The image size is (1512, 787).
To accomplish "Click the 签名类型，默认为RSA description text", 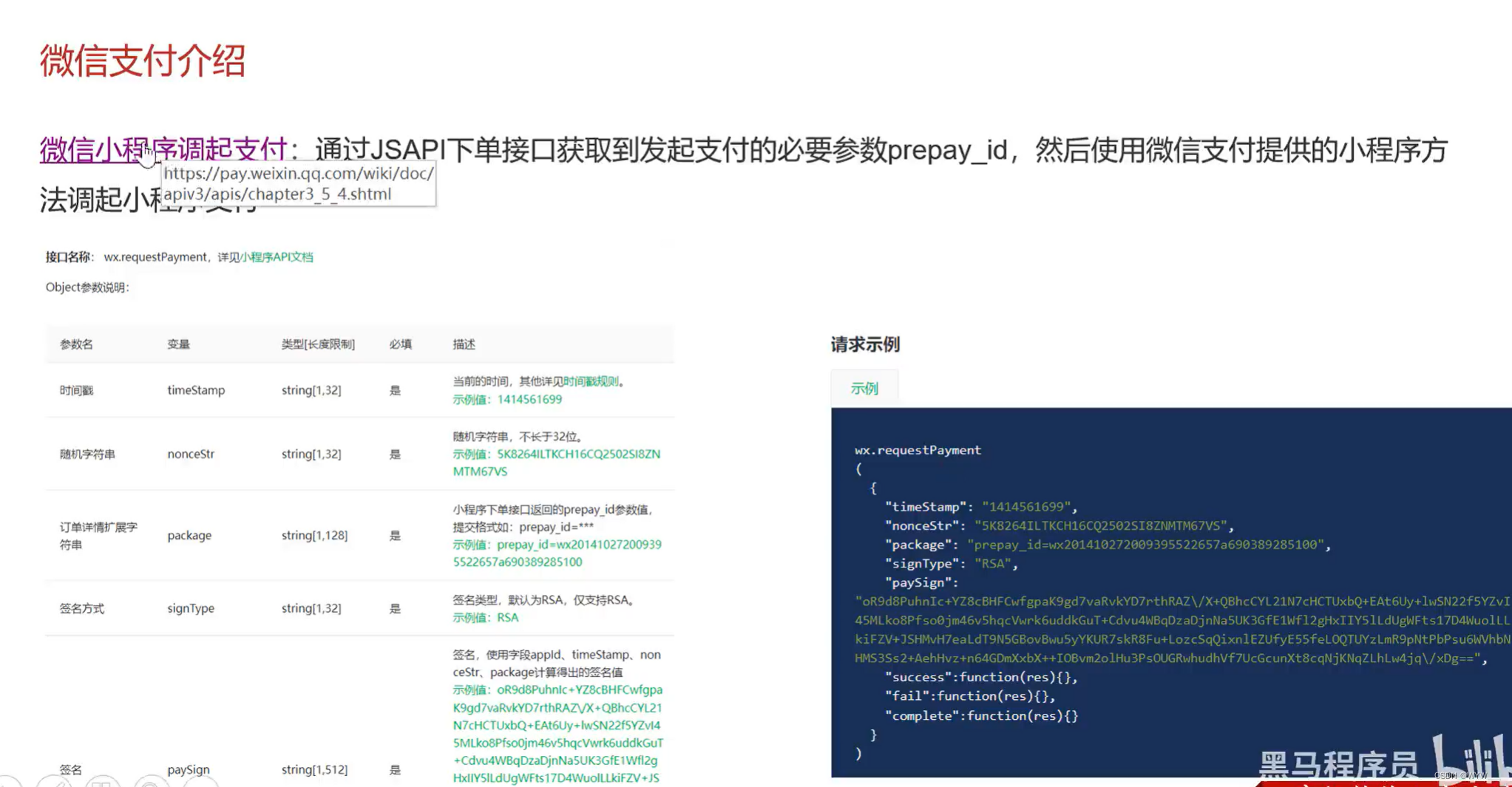I will [544, 600].
